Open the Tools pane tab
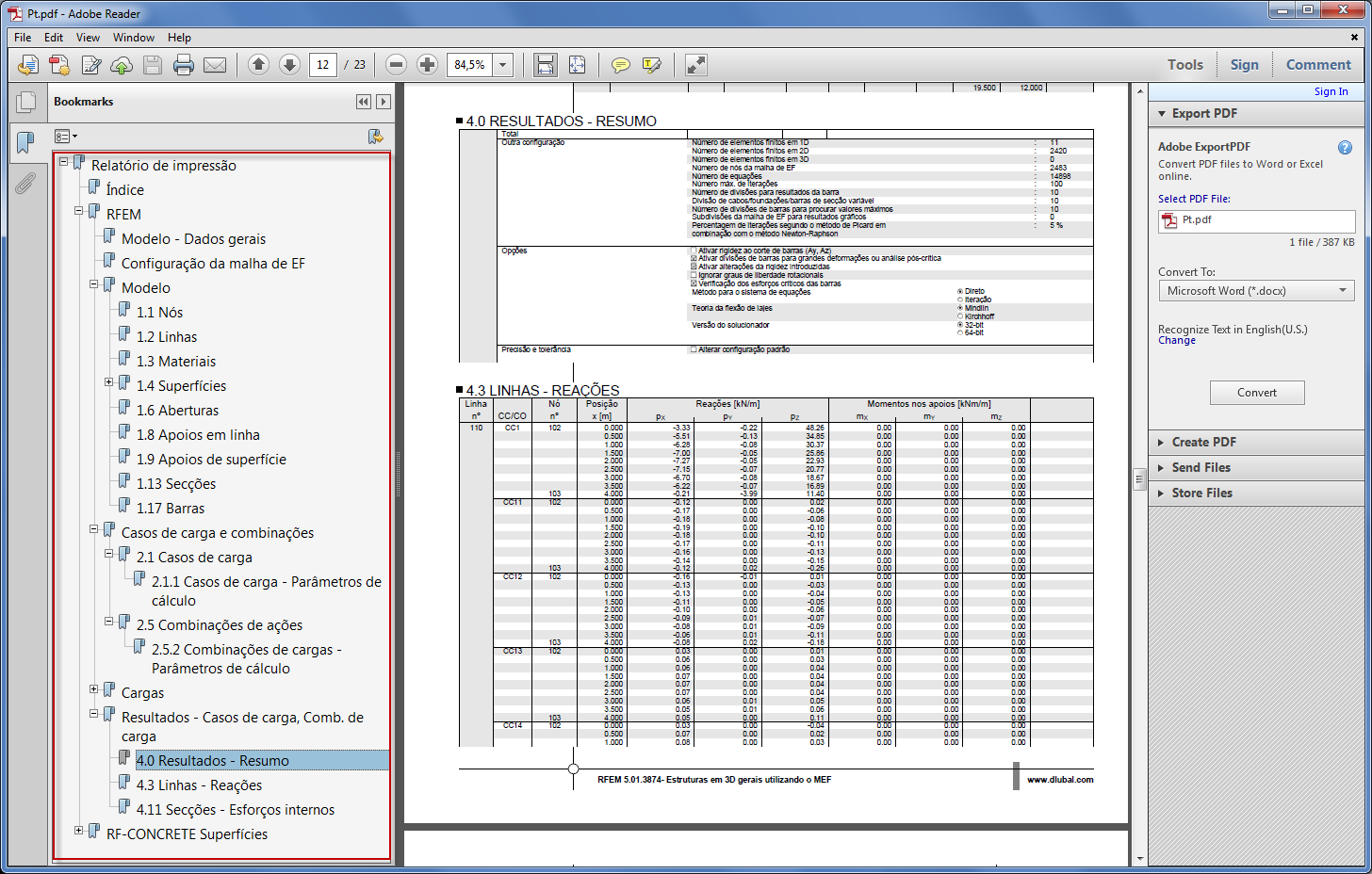This screenshot has width=1372, height=874. pos(1185,65)
